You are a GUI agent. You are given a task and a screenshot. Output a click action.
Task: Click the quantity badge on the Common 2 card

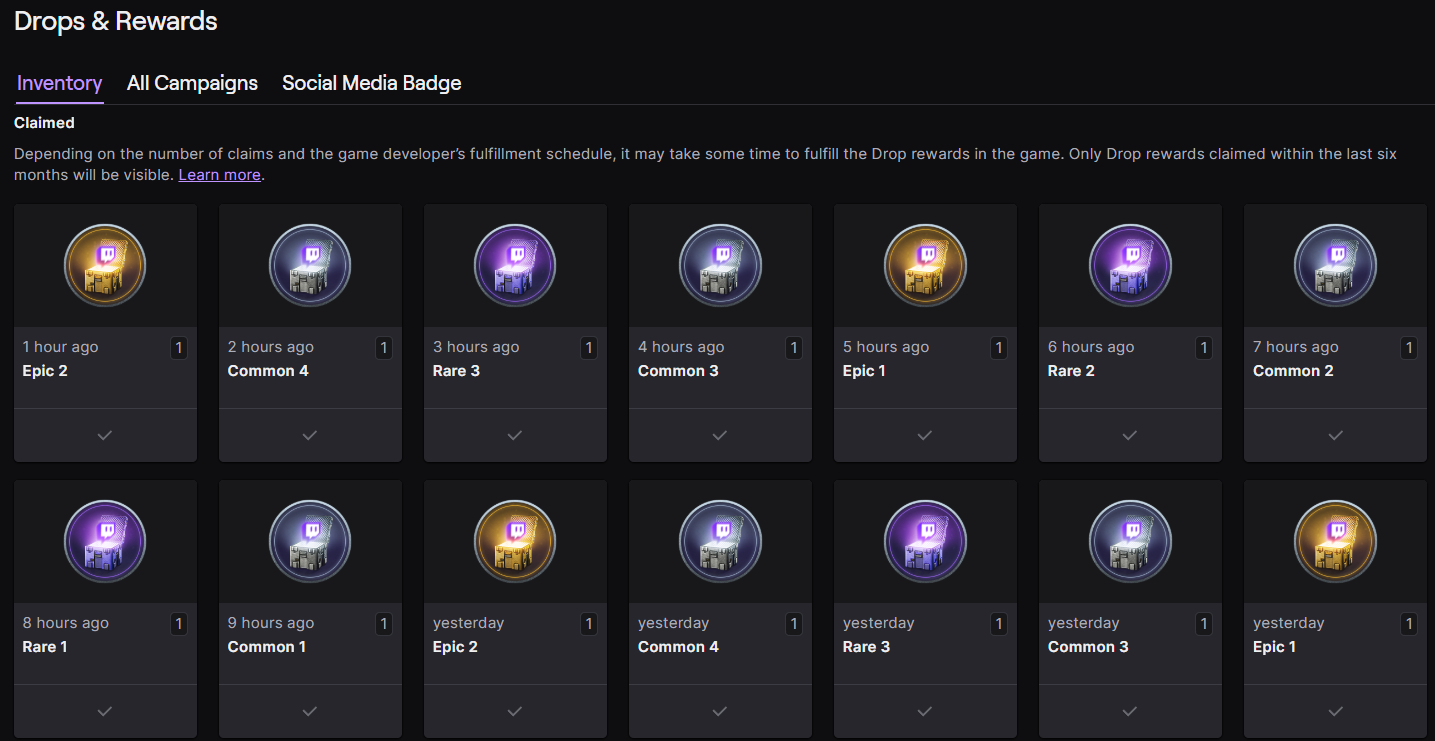[1409, 348]
